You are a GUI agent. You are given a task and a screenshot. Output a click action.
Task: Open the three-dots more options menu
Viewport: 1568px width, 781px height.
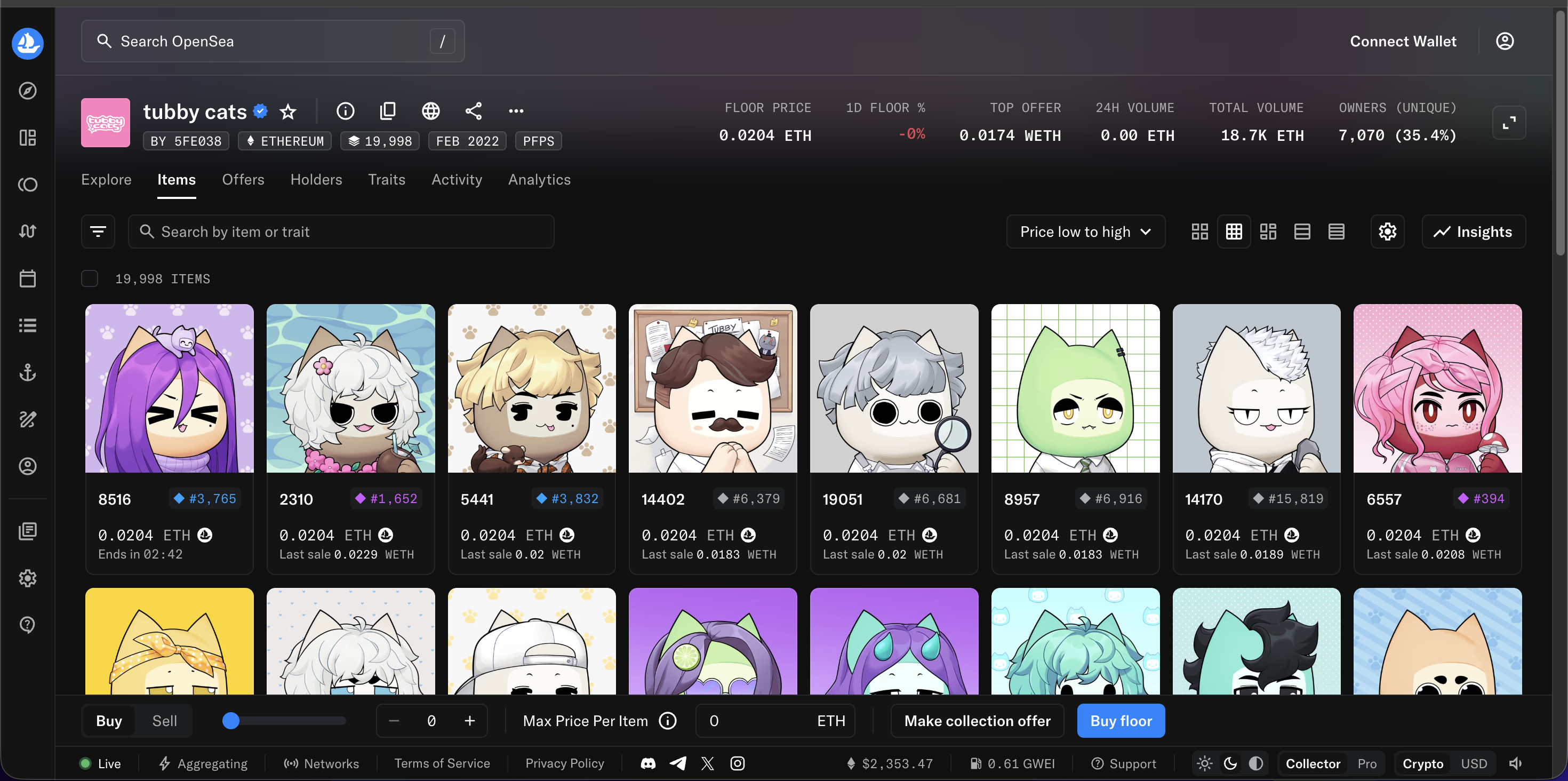click(516, 111)
